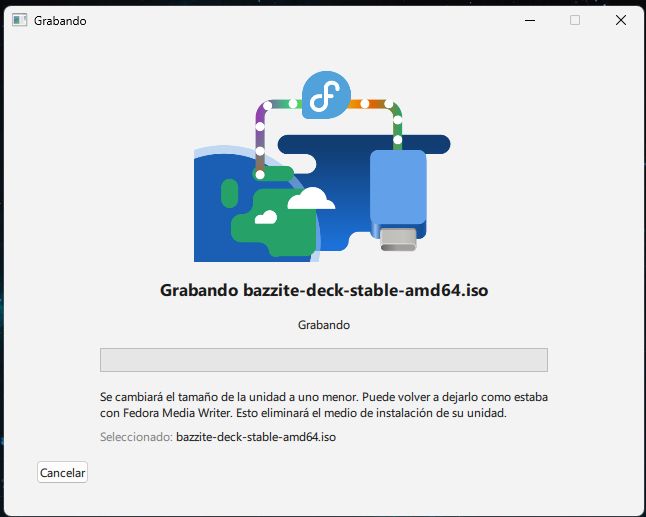Click the selected file name bazzite-deck-stable-amd64.iso
Screen dimensions: 646x517
click(x=256, y=437)
